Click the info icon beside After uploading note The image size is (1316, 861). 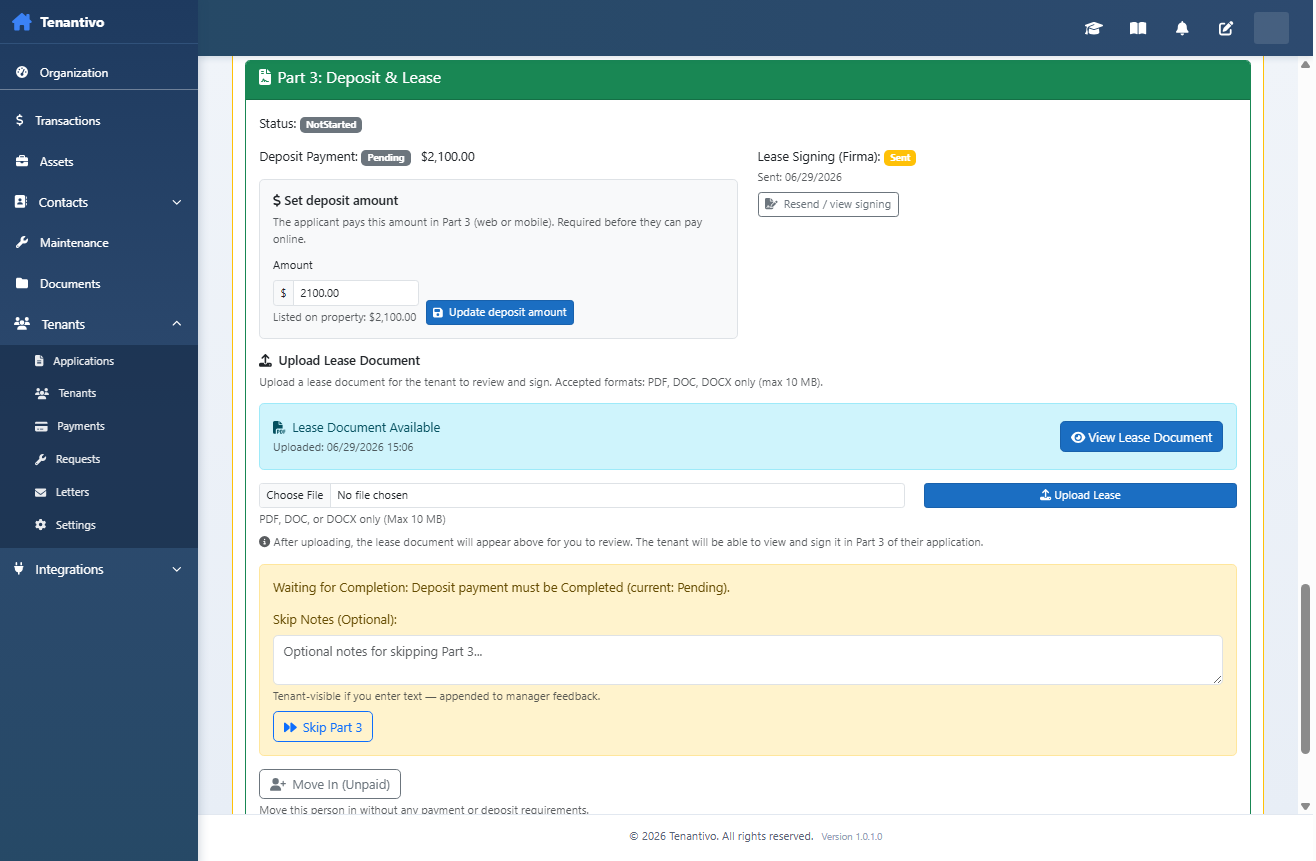(265, 542)
